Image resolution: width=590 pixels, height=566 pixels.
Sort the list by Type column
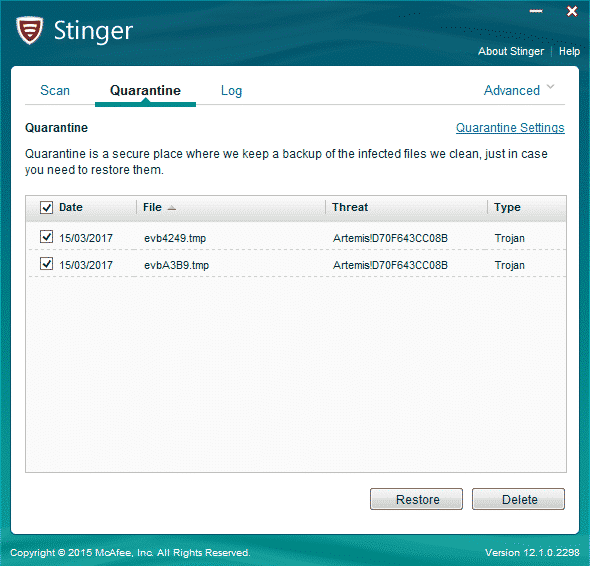tap(507, 207)
